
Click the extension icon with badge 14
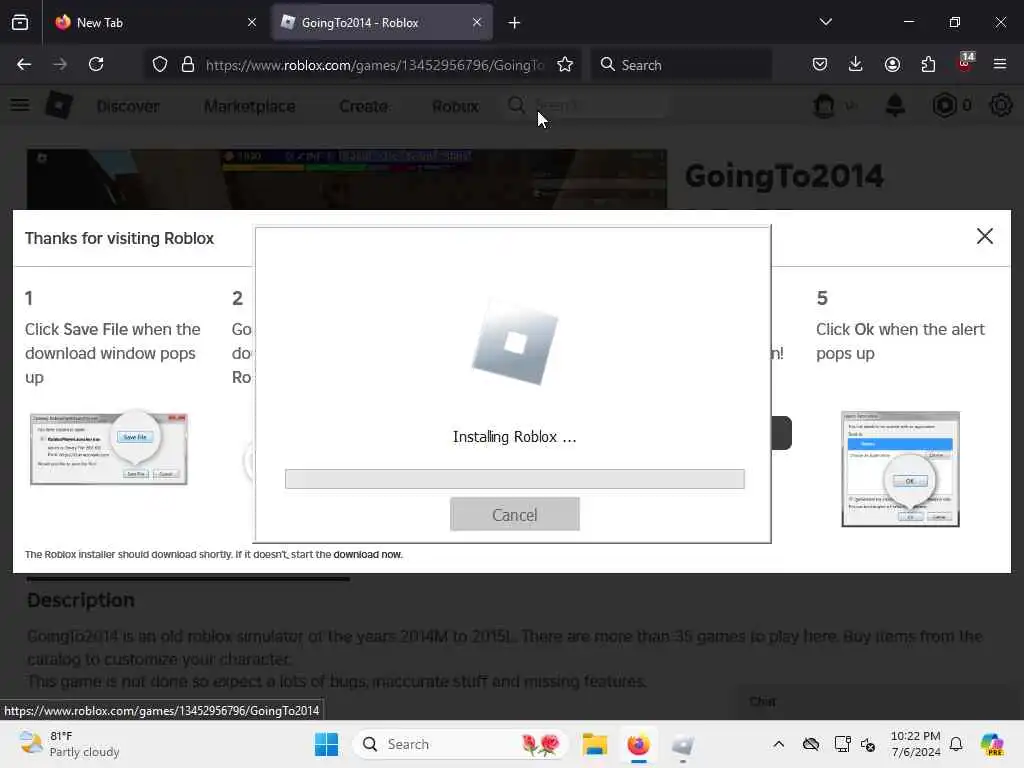pyautogui.click(x=965, y=63)
